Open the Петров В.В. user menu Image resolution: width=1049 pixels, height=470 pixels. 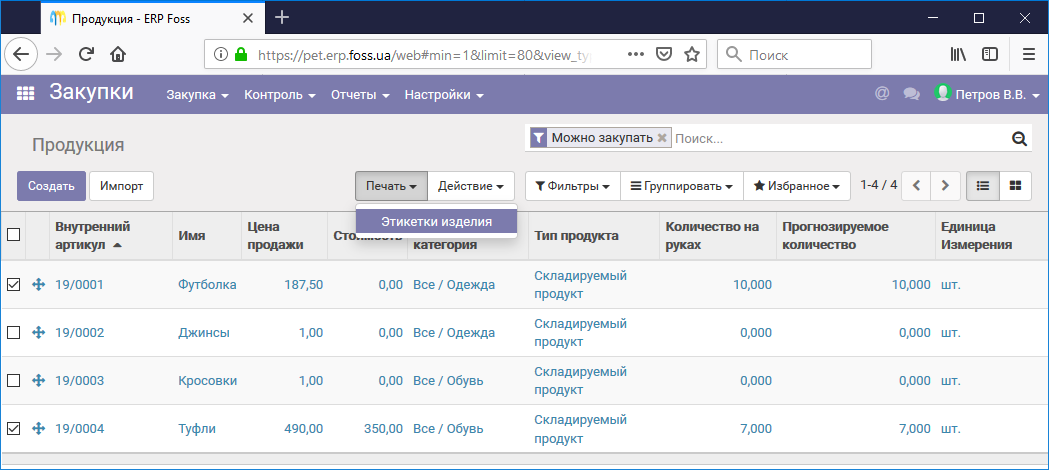pos(987,94)
